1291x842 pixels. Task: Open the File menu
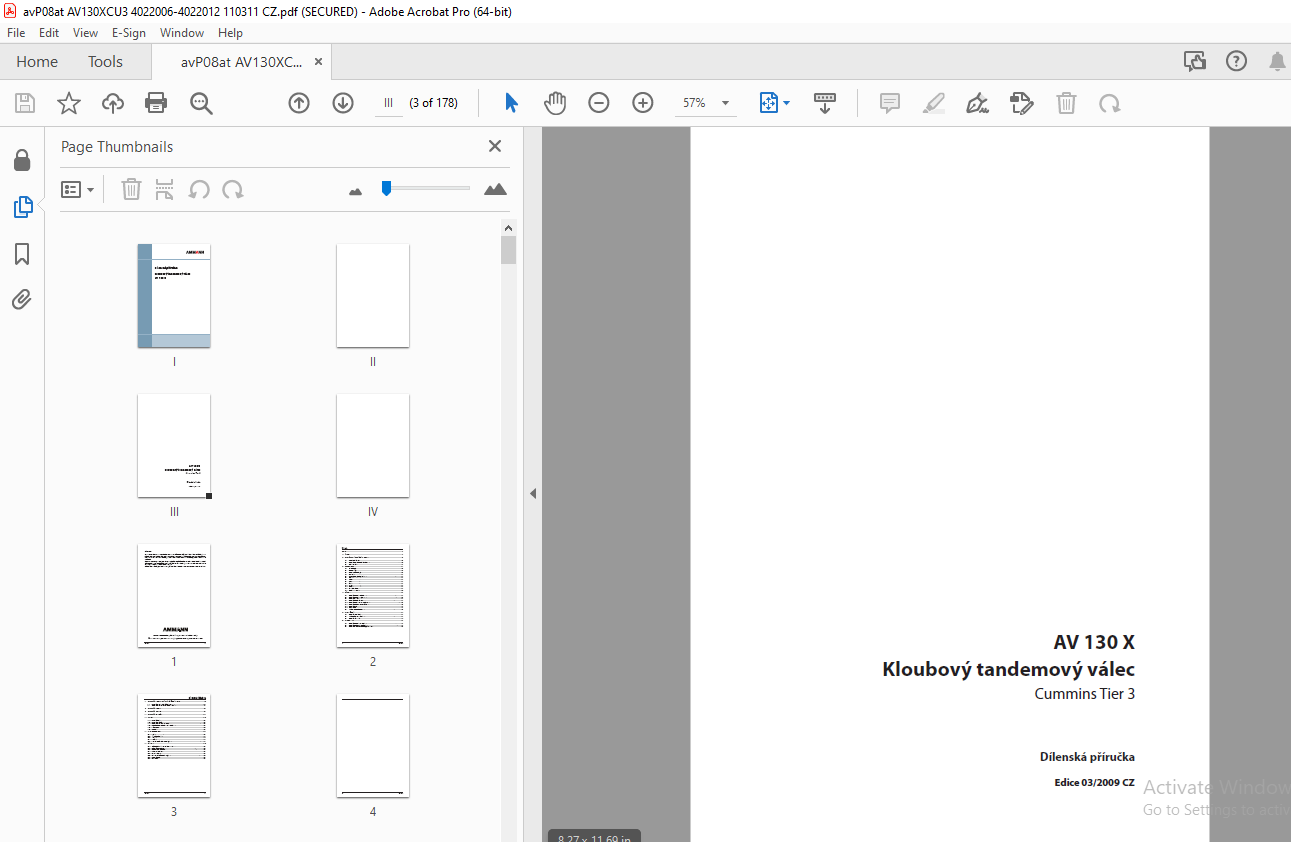click(16, 33)
